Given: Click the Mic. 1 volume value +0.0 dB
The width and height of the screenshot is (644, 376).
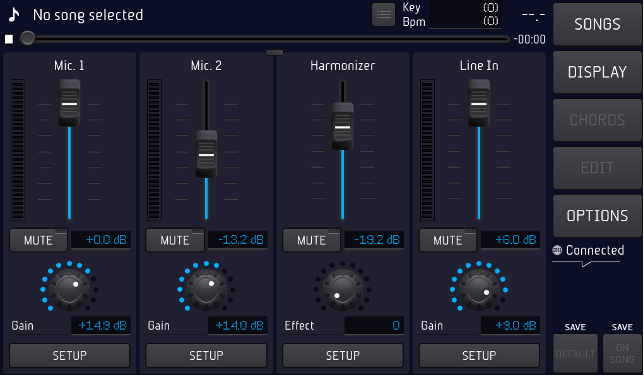Looking at the screenshot, I should coord(101,240).
